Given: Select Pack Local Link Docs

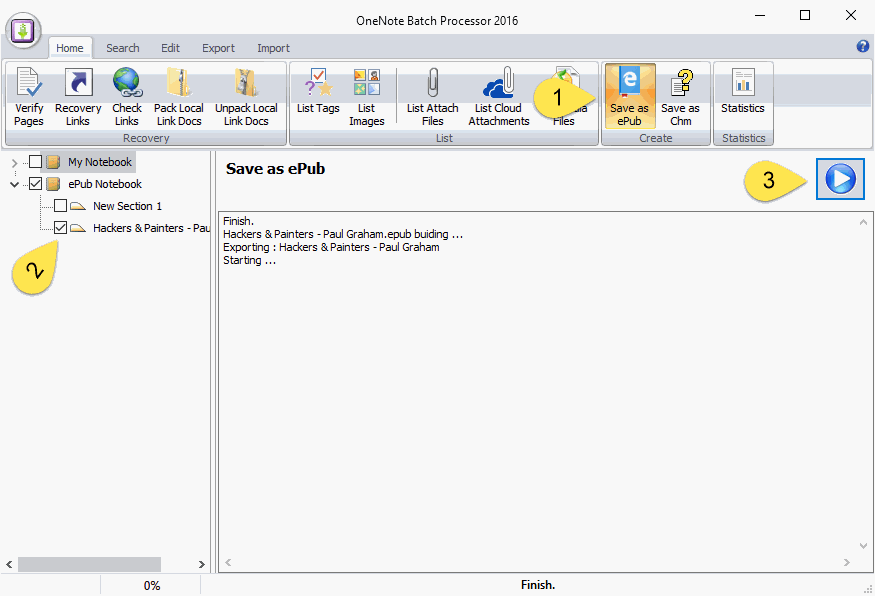Looking at the screenshot, I should 179,97.
